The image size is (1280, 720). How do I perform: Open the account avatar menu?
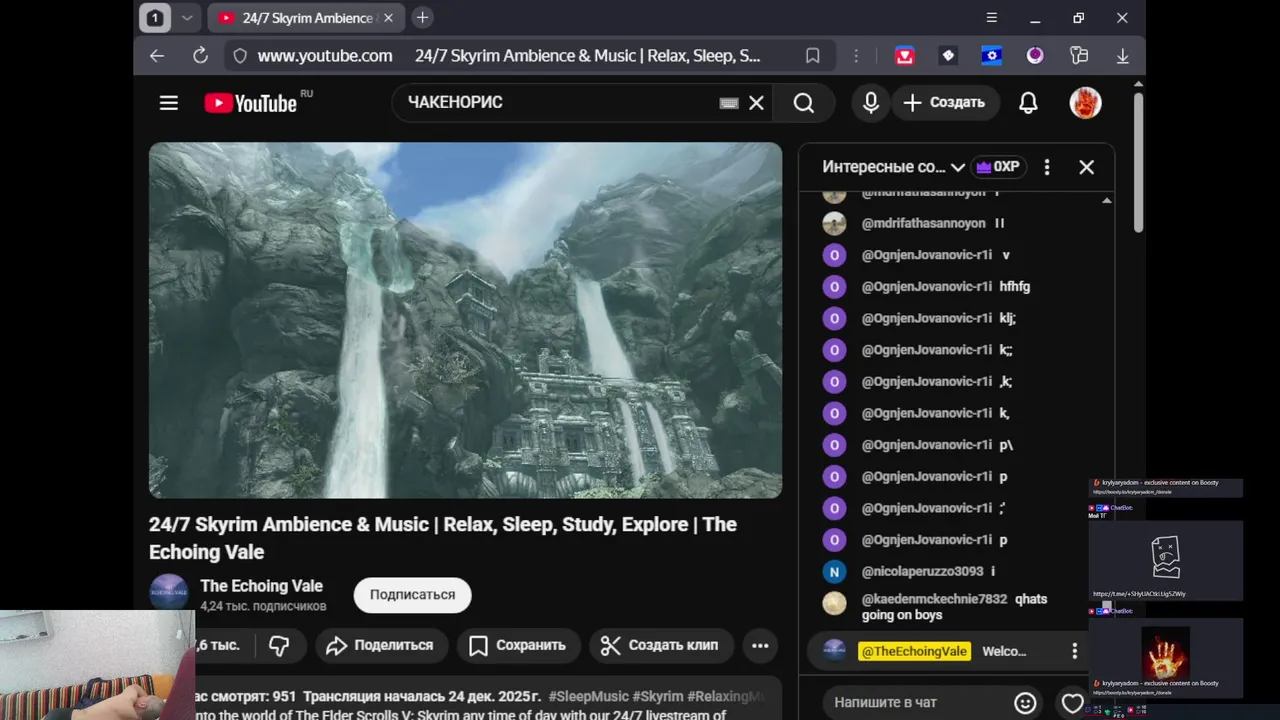pyautogui.click(x=1085, y=102)
